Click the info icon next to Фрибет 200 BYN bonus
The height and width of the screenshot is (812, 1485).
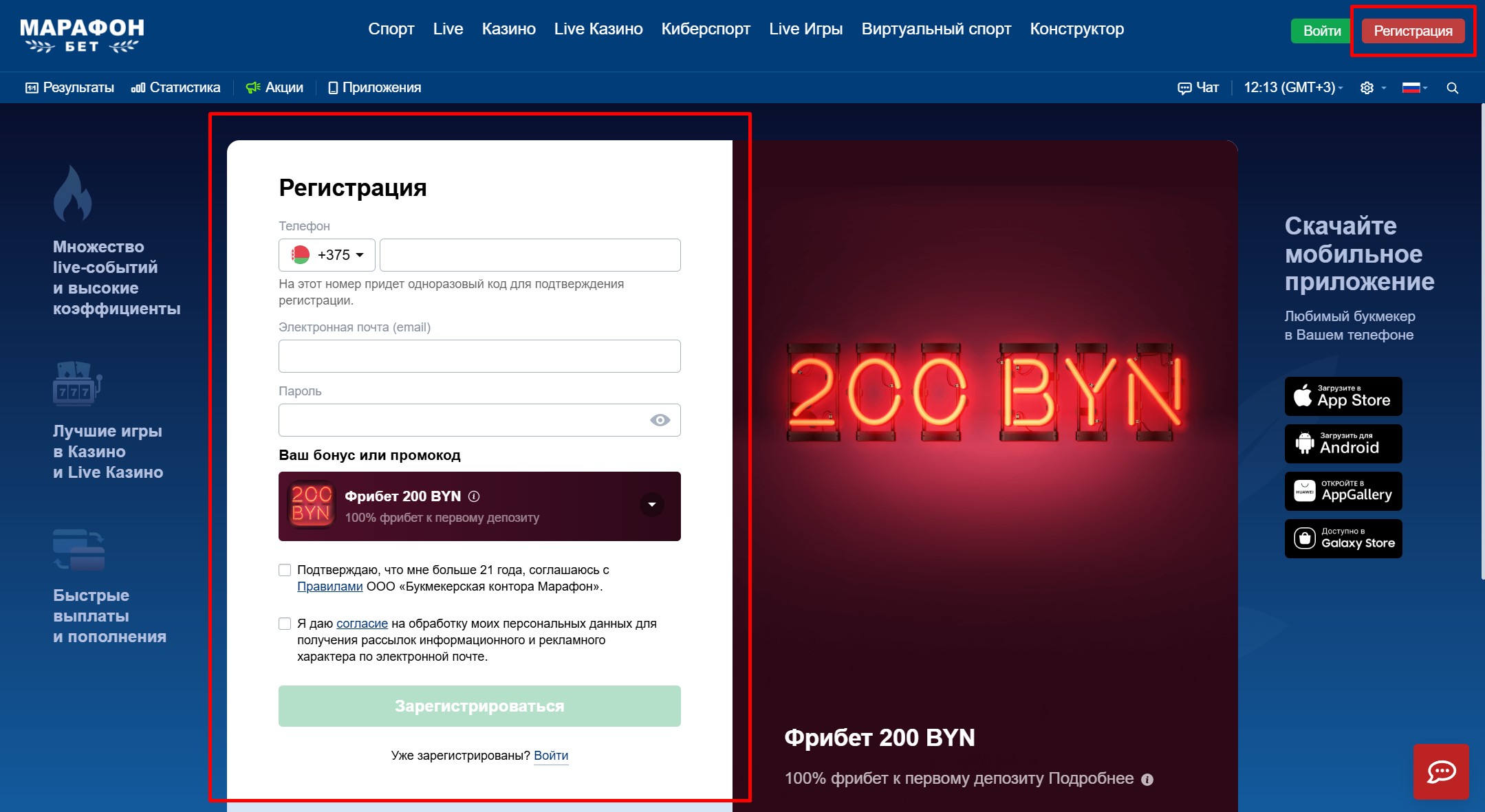coord(474,496)
